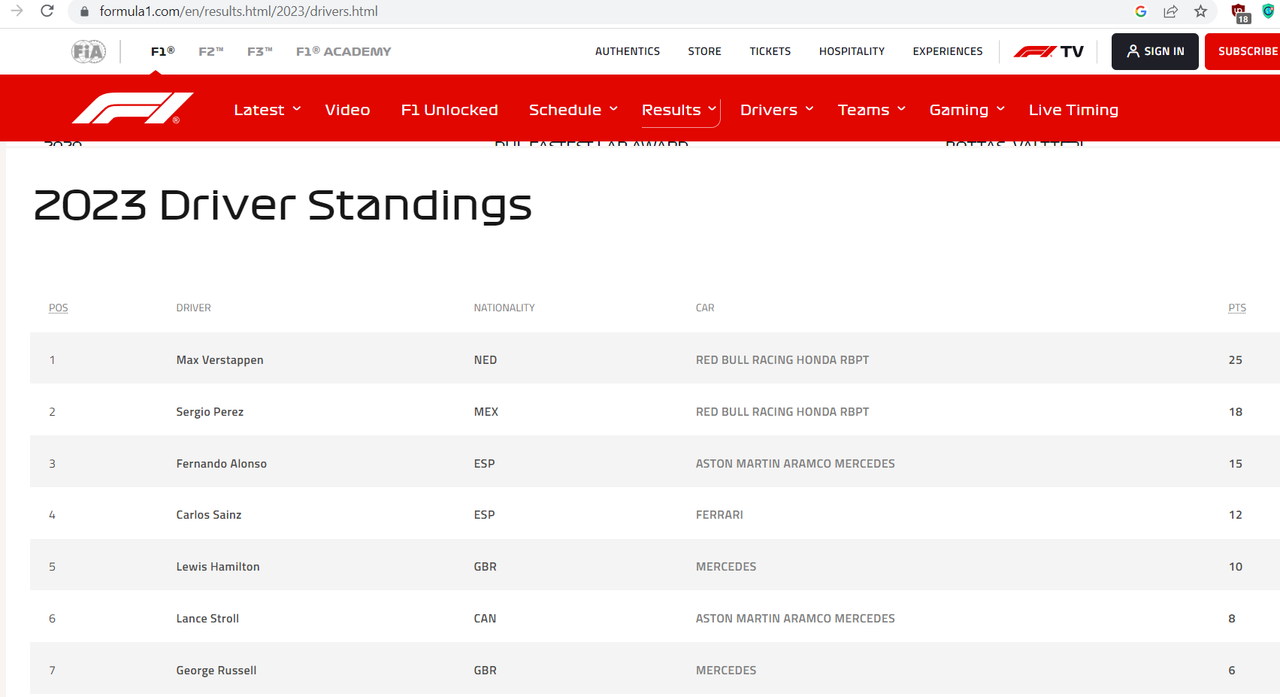Click the red Subscribe button
The height and width of the screenshot is (697, 1280).
coord(1242,51)
